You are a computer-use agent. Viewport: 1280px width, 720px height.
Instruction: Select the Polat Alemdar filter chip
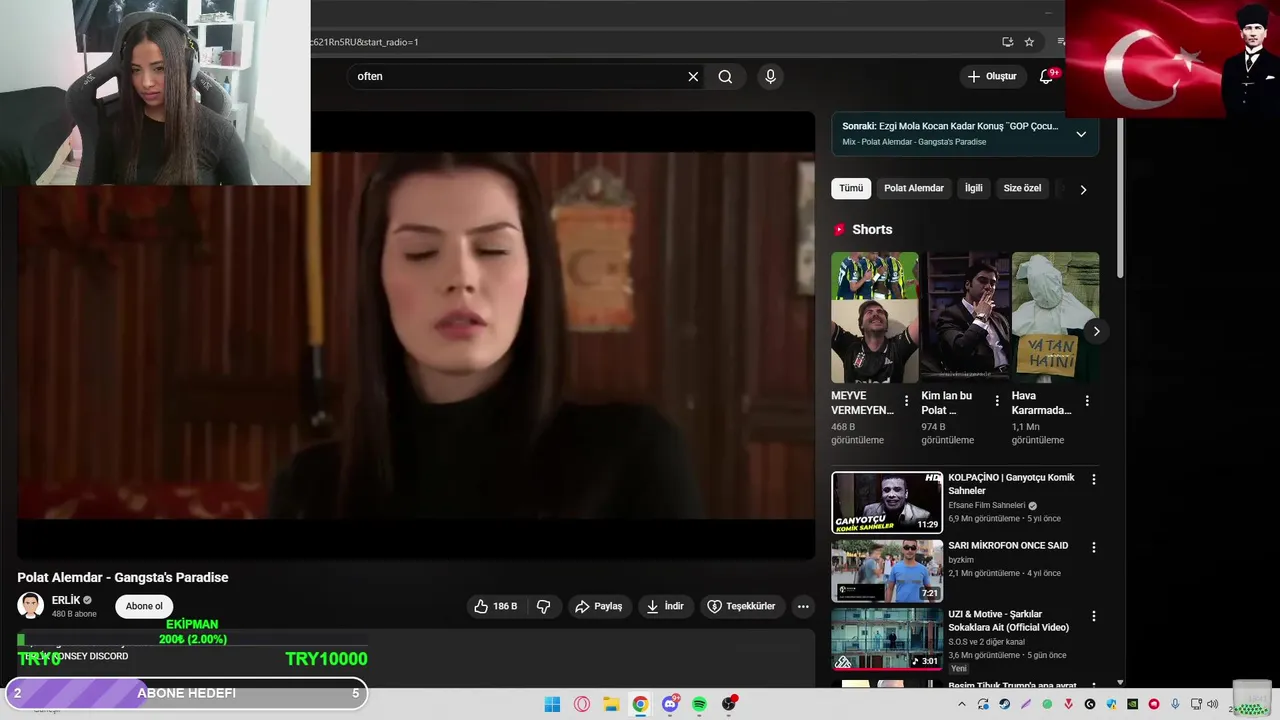[914, 188]
